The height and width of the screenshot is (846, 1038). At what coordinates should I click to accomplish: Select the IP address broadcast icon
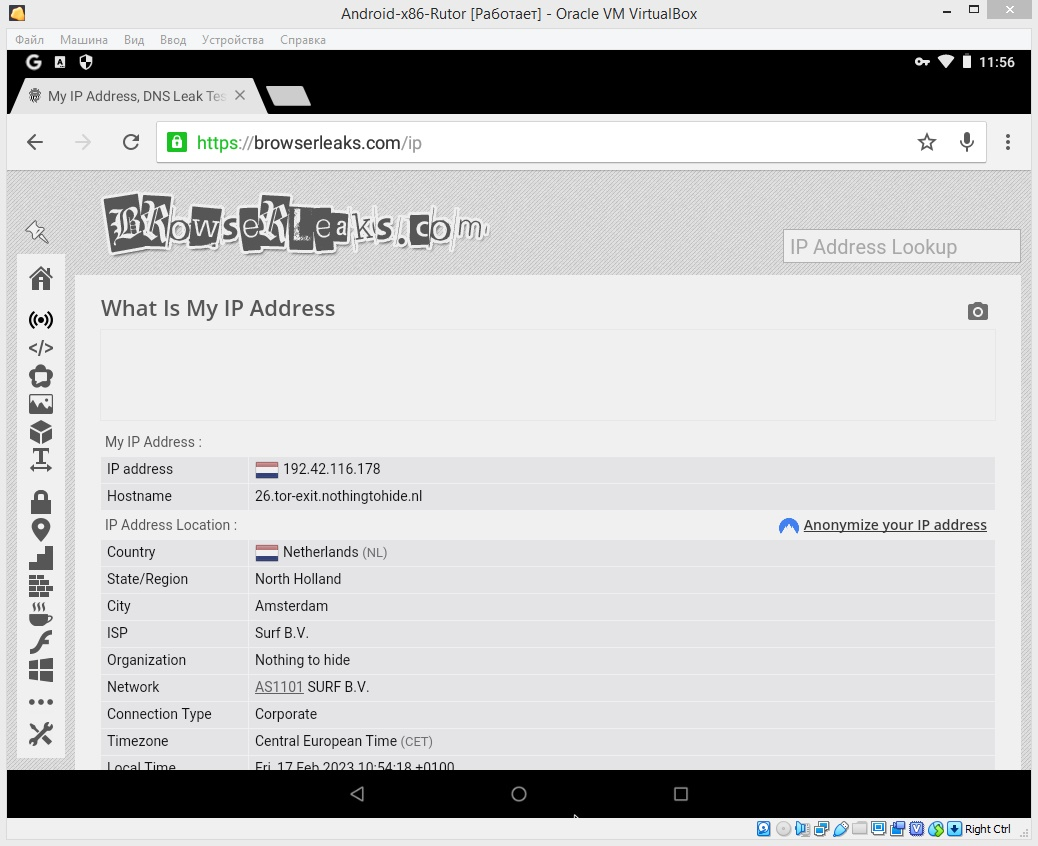(41, 320)
